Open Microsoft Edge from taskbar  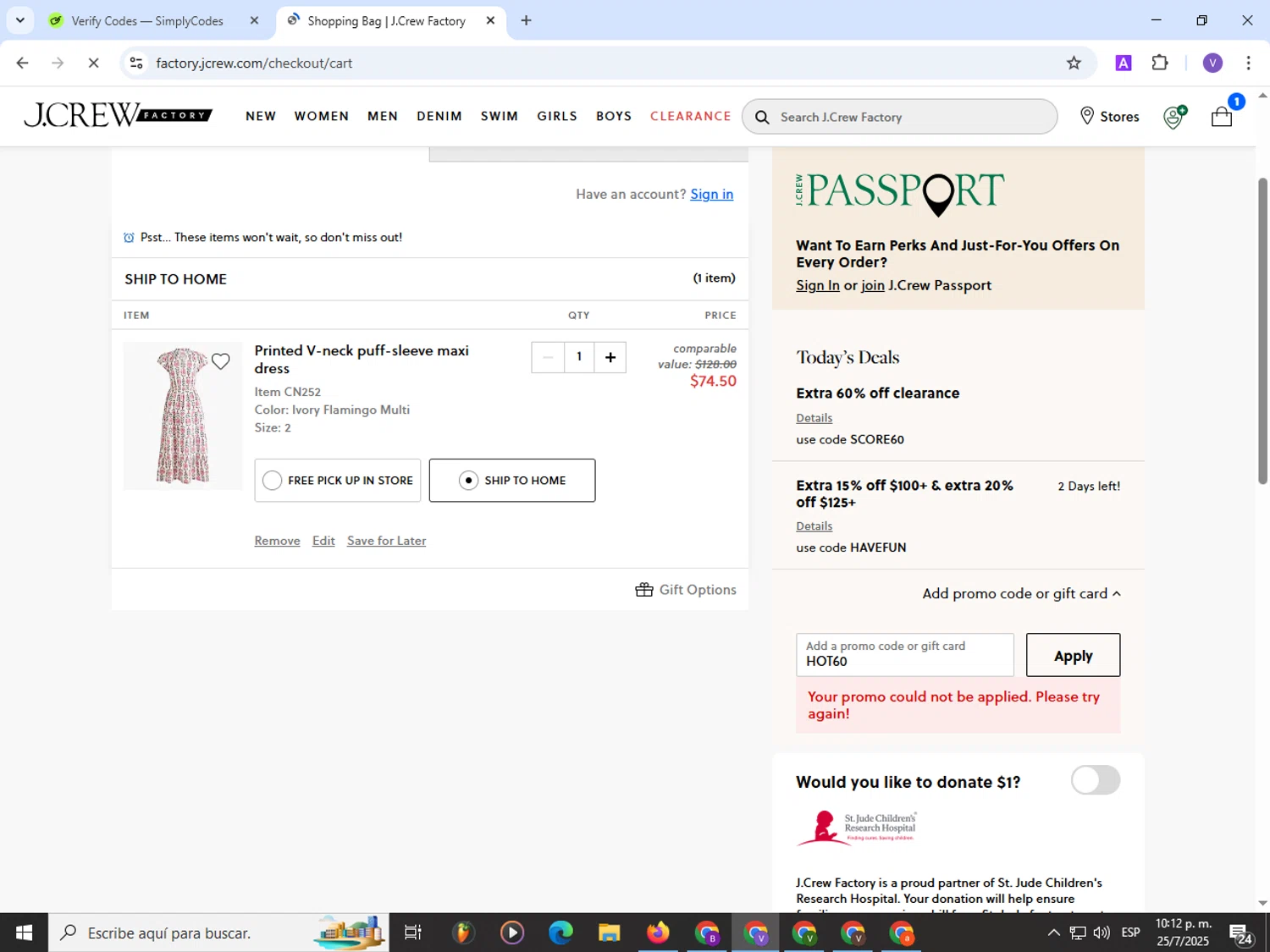pyautogui.click(x=560, y=933)
